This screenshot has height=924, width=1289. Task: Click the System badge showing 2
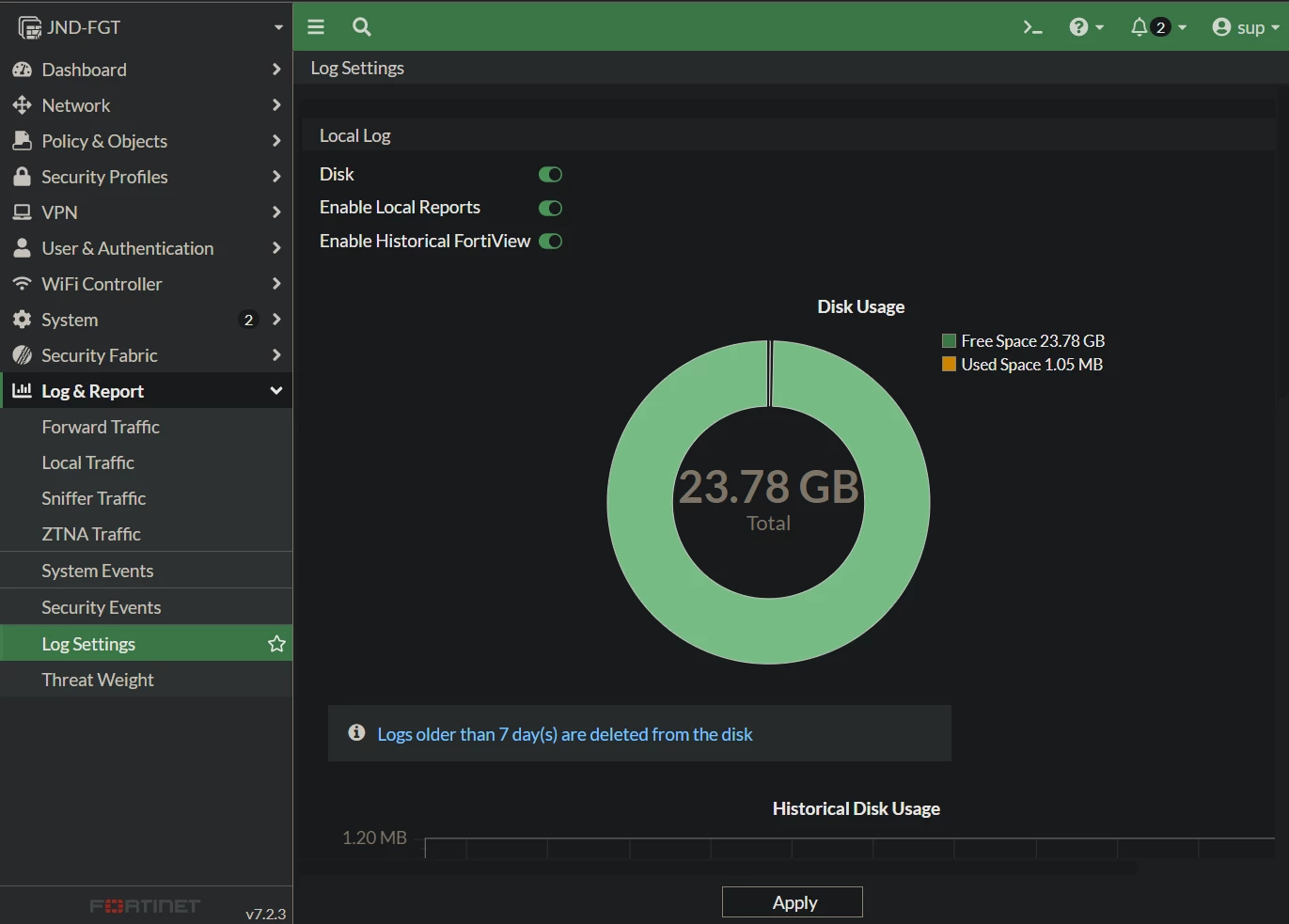(248, 320)
